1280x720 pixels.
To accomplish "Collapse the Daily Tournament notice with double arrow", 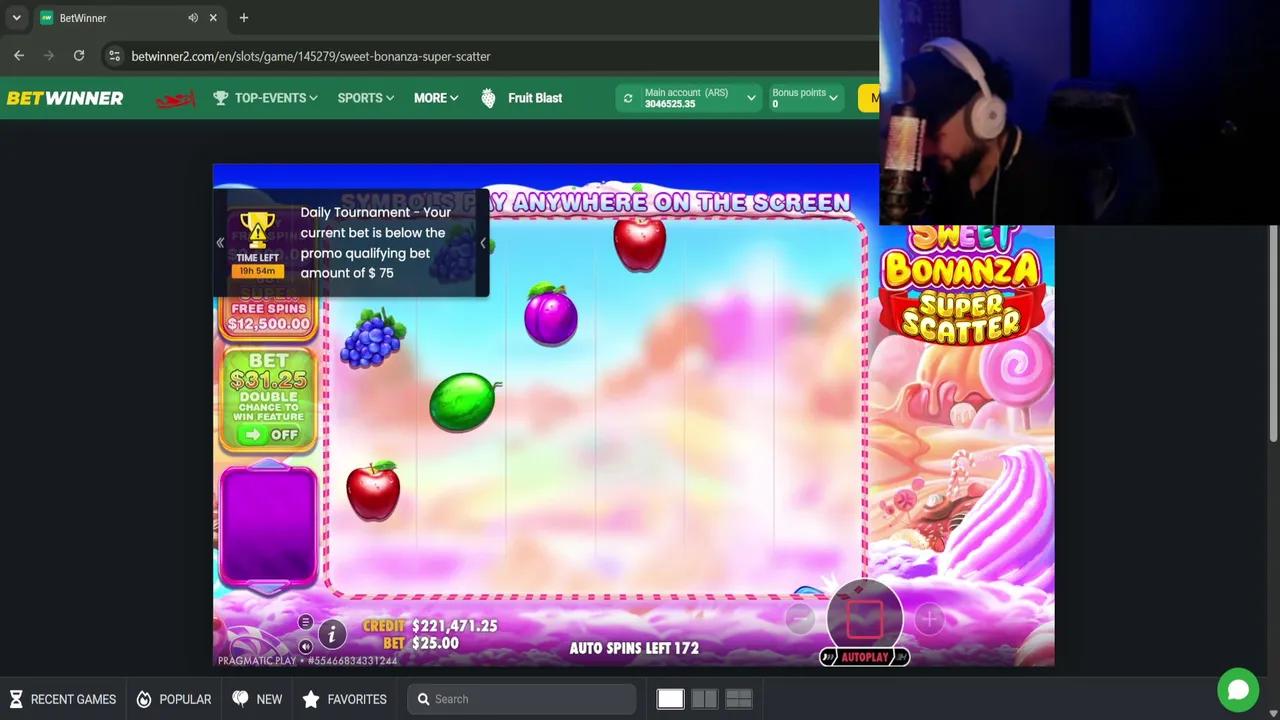I will [220, 243].
